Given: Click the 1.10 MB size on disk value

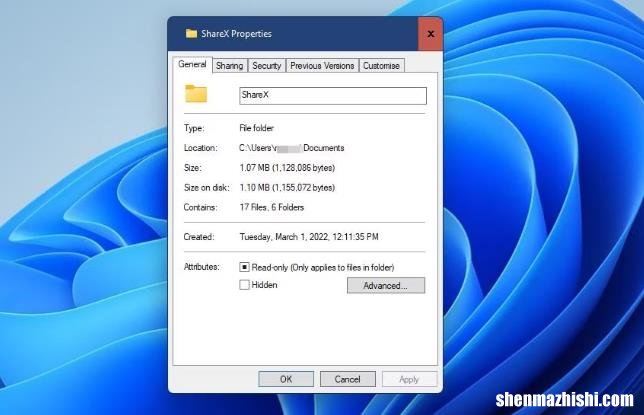Looking at the screenshot, I should click(287, 187).
